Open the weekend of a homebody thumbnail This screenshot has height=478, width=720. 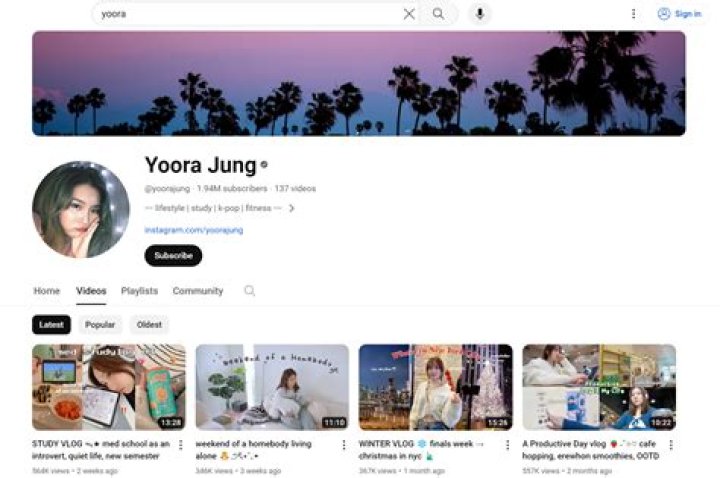tap(272, 387)
